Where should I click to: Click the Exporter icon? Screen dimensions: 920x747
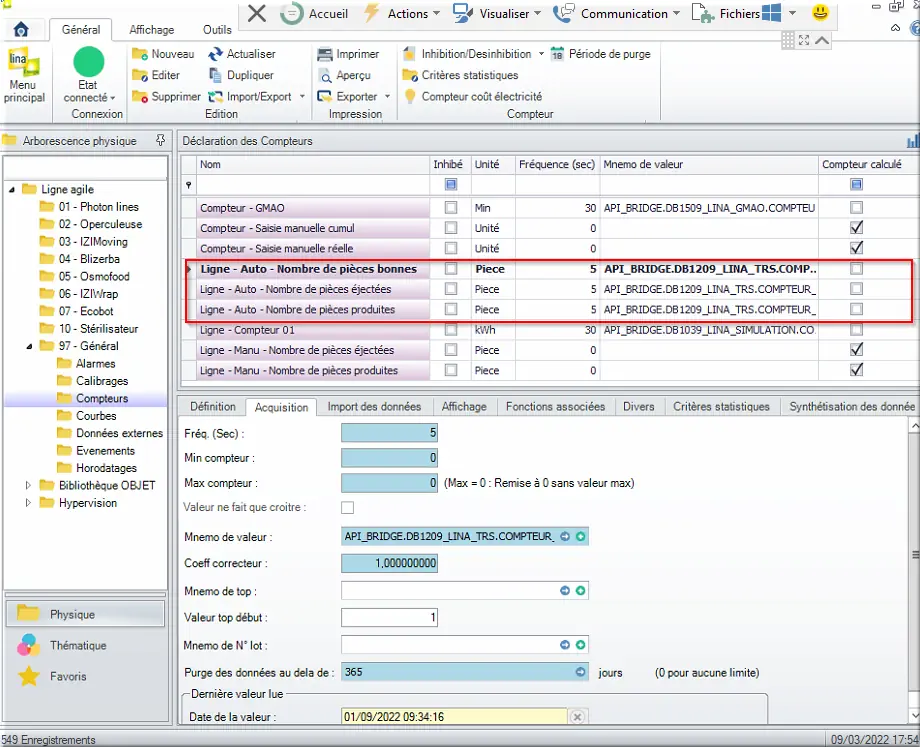[324, 96]
